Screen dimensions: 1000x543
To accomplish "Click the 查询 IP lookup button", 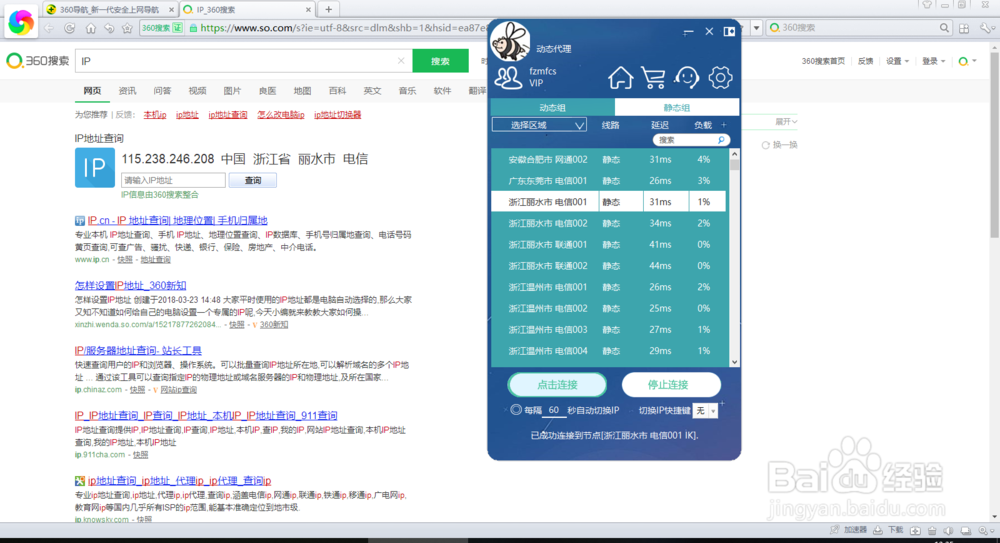I will [253, 181].
